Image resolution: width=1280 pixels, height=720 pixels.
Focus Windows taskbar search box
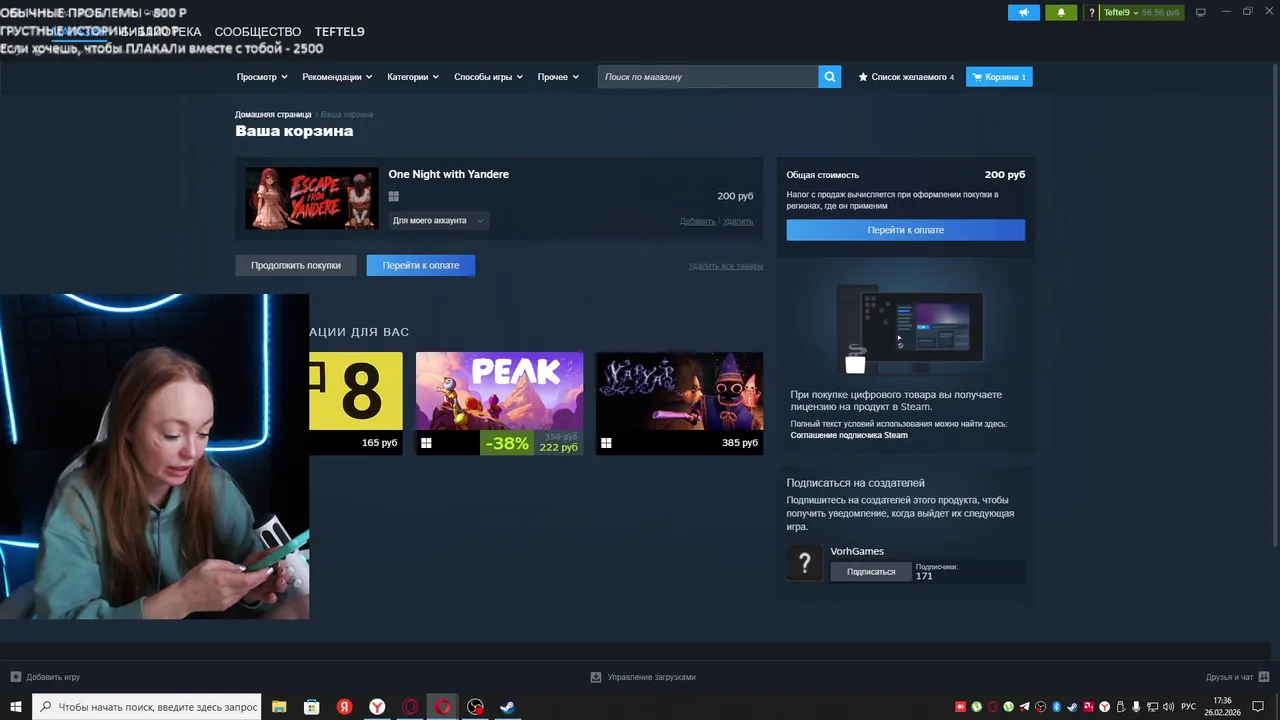[147, 707]
